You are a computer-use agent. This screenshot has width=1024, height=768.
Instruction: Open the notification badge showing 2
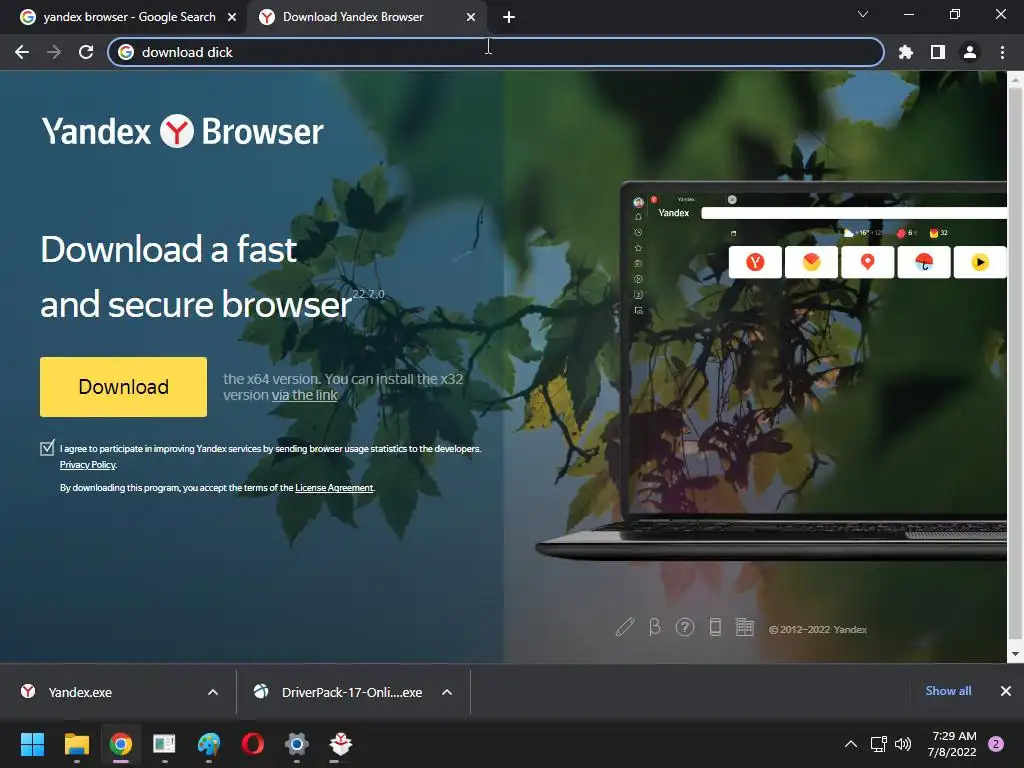coord(996,744)
